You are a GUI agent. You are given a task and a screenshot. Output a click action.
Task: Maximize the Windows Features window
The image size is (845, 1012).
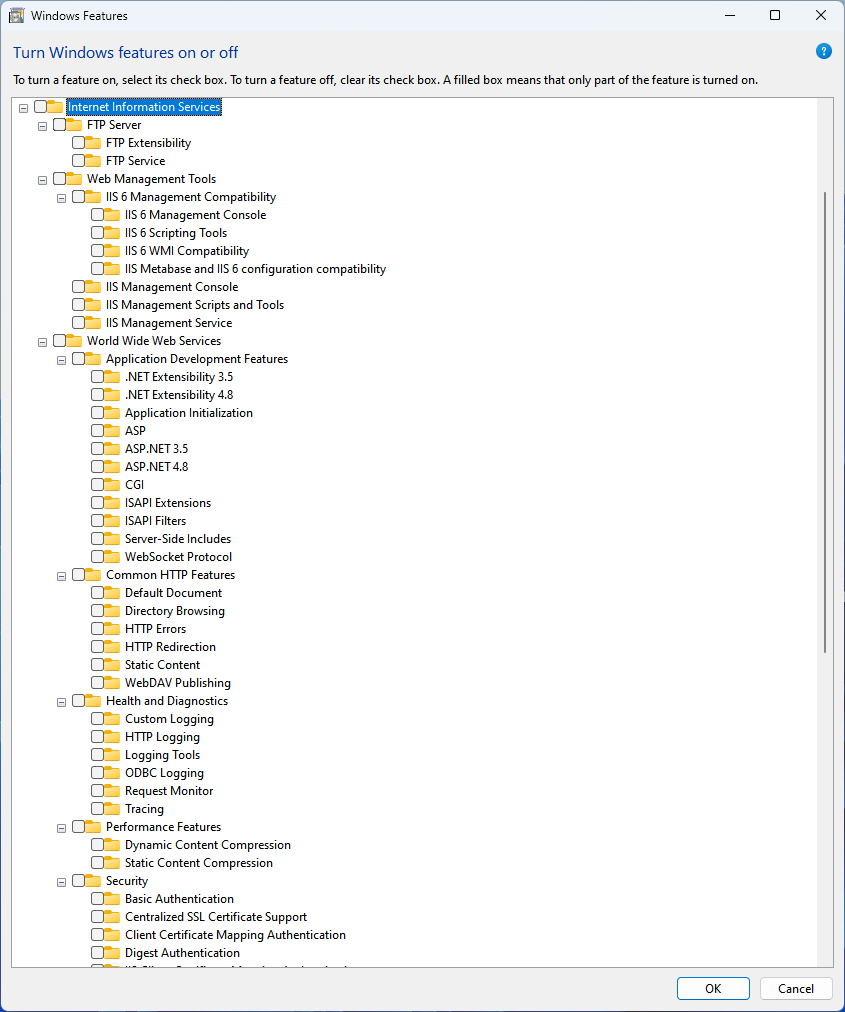pyautogui.click(x=775, y=15)
